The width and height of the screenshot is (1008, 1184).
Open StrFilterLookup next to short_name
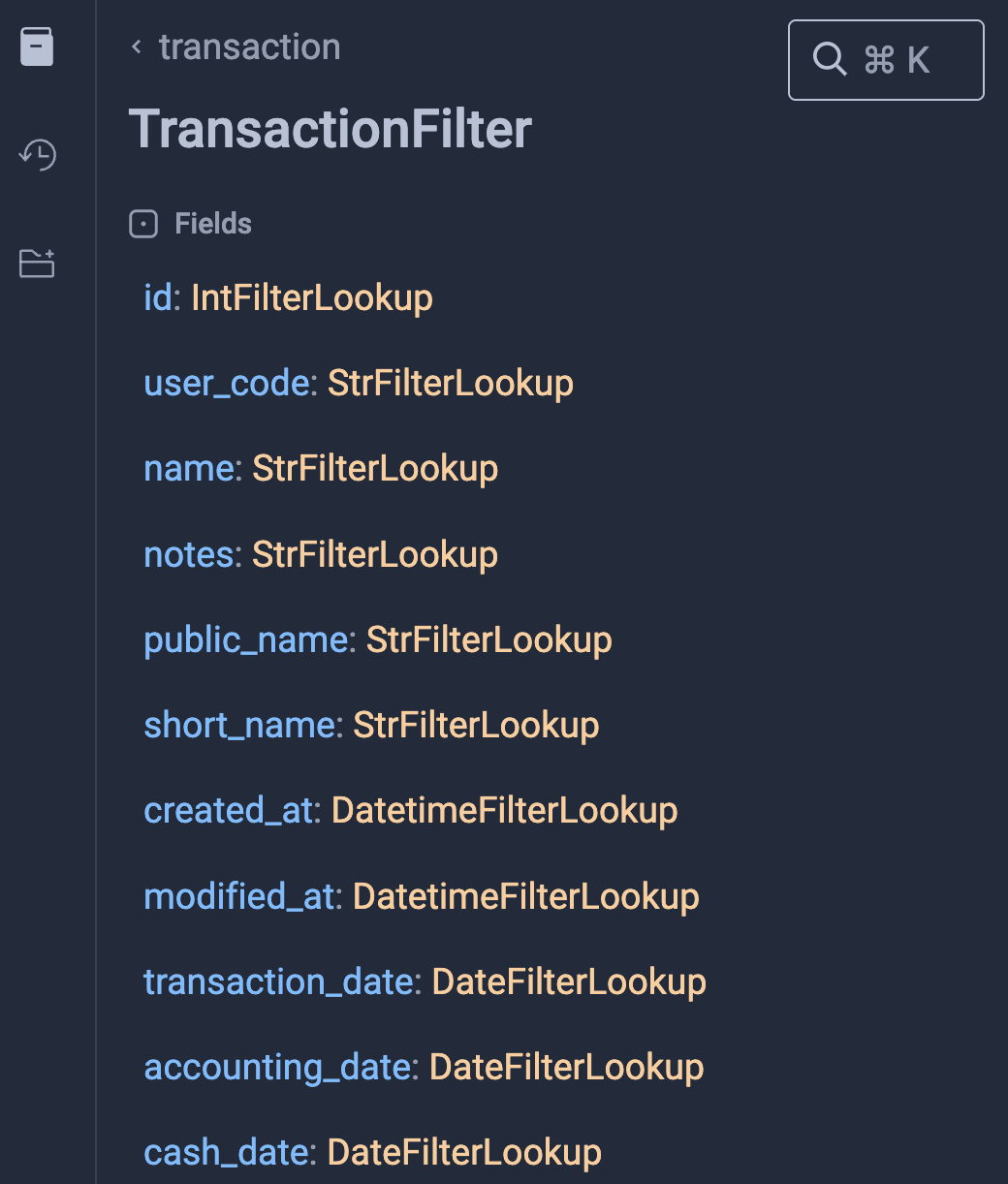[476, 725]
